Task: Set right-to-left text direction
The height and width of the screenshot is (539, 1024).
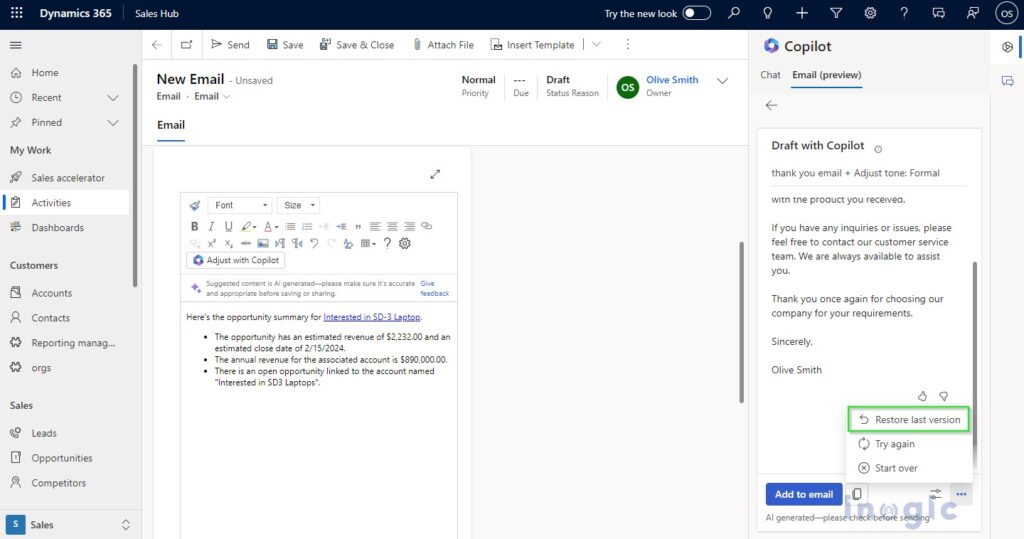Action: 297,244
